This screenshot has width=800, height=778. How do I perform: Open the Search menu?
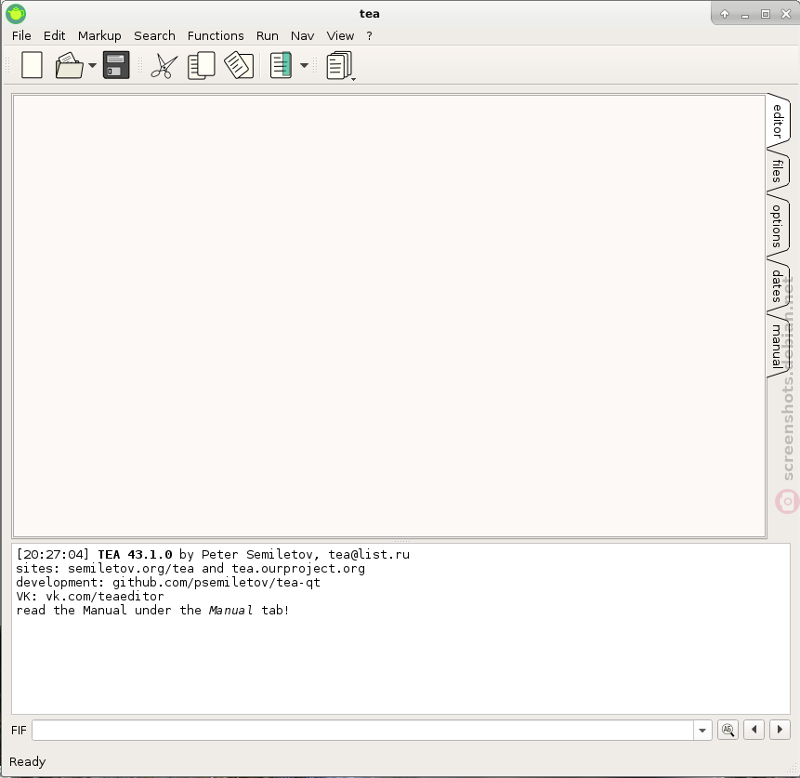[155, 36]
